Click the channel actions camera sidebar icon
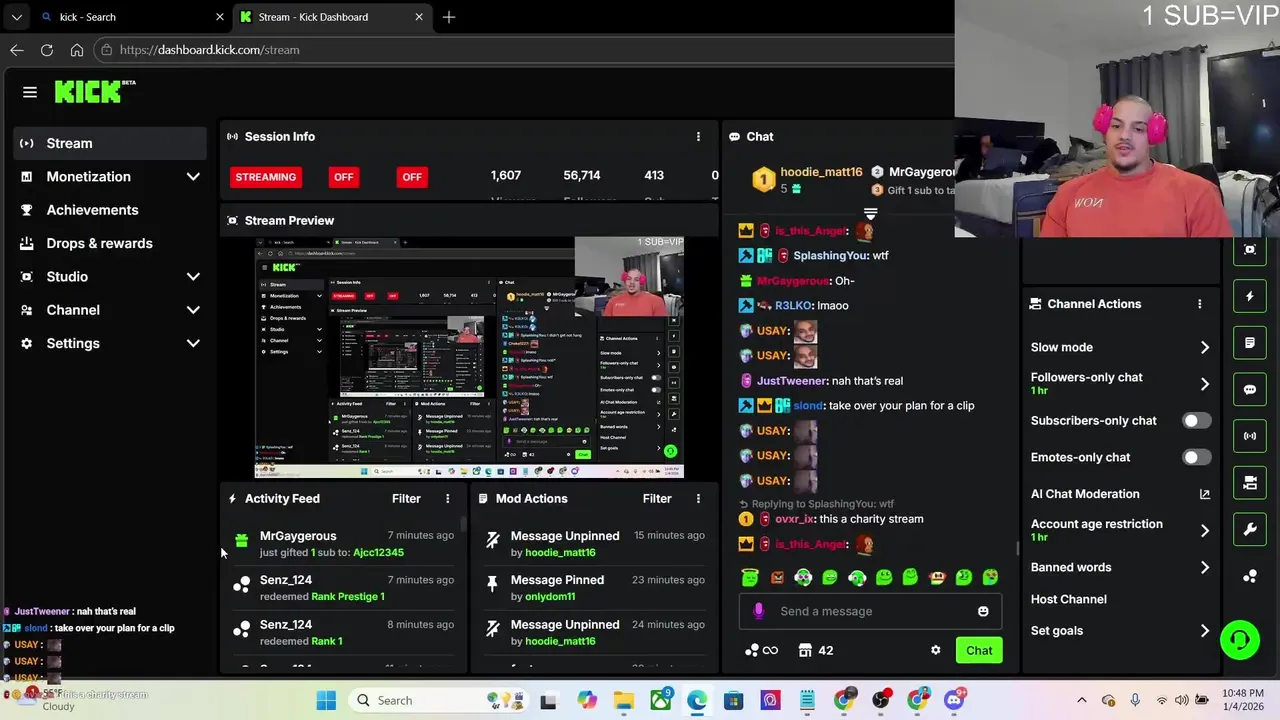The width and height of the screenshot is (1280, 720). 1250,483
